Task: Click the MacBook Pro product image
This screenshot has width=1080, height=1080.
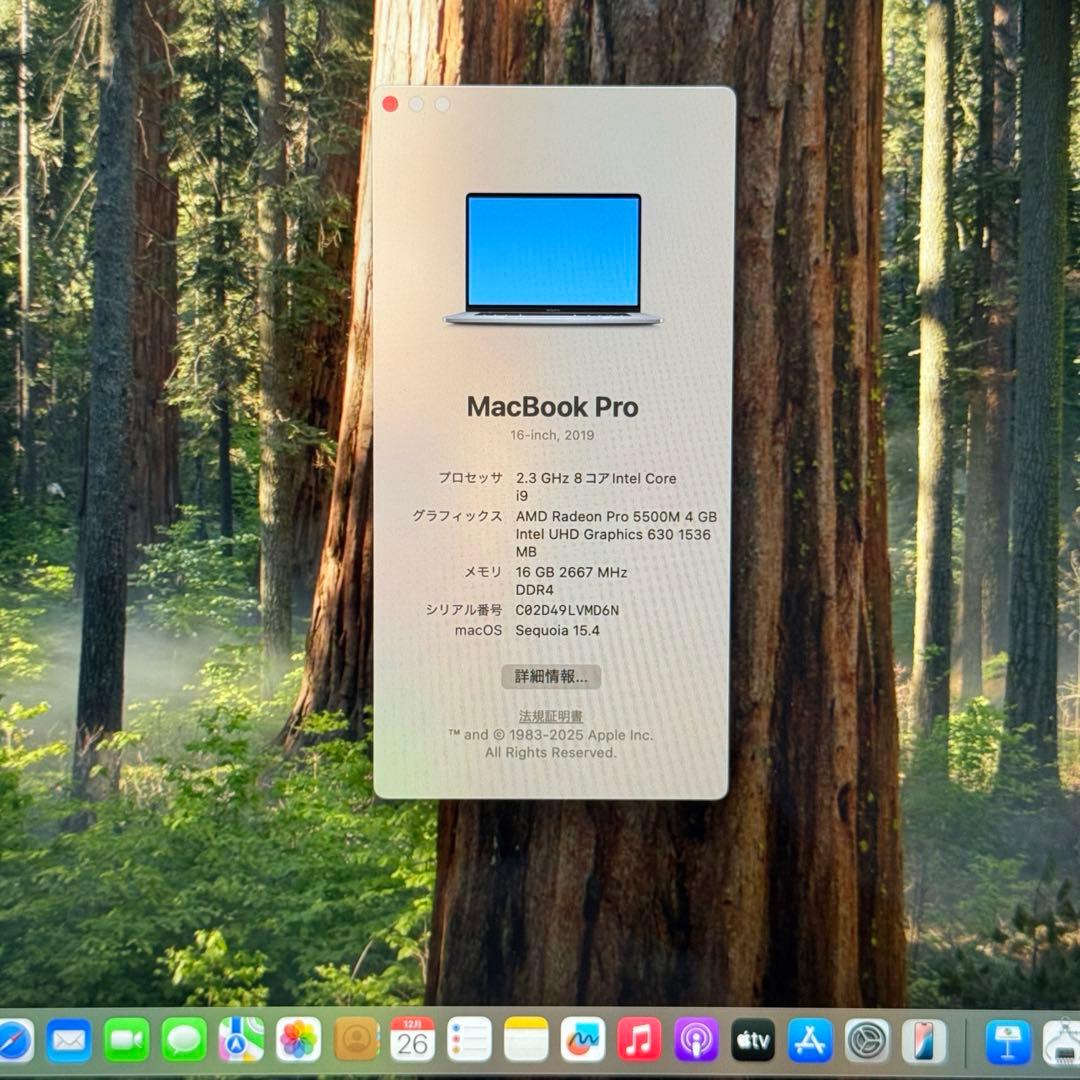Action: (552, 258)
